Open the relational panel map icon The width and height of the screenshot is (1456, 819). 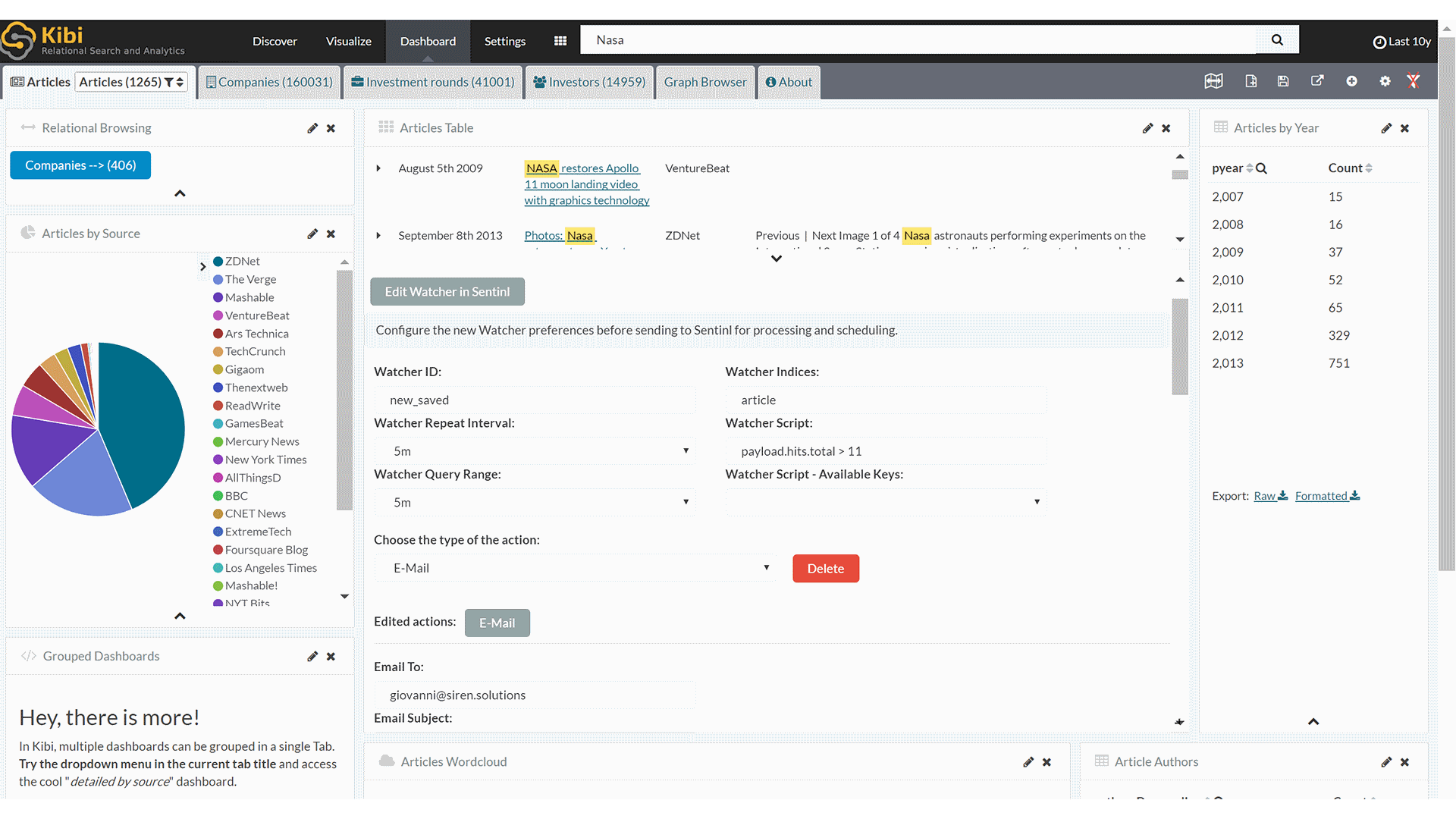1213,81
